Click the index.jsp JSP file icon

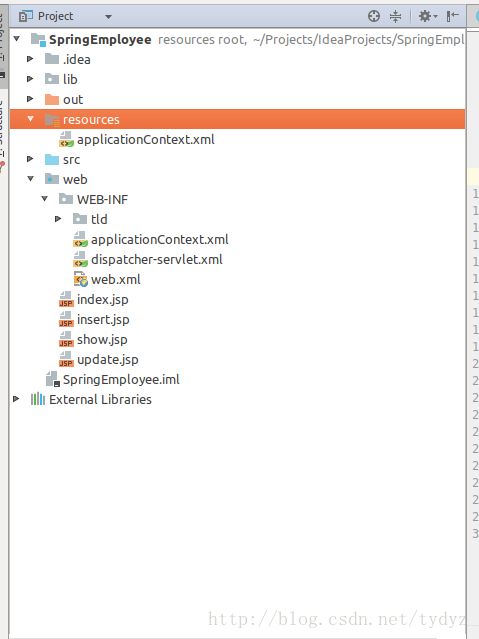coord(66,299)
